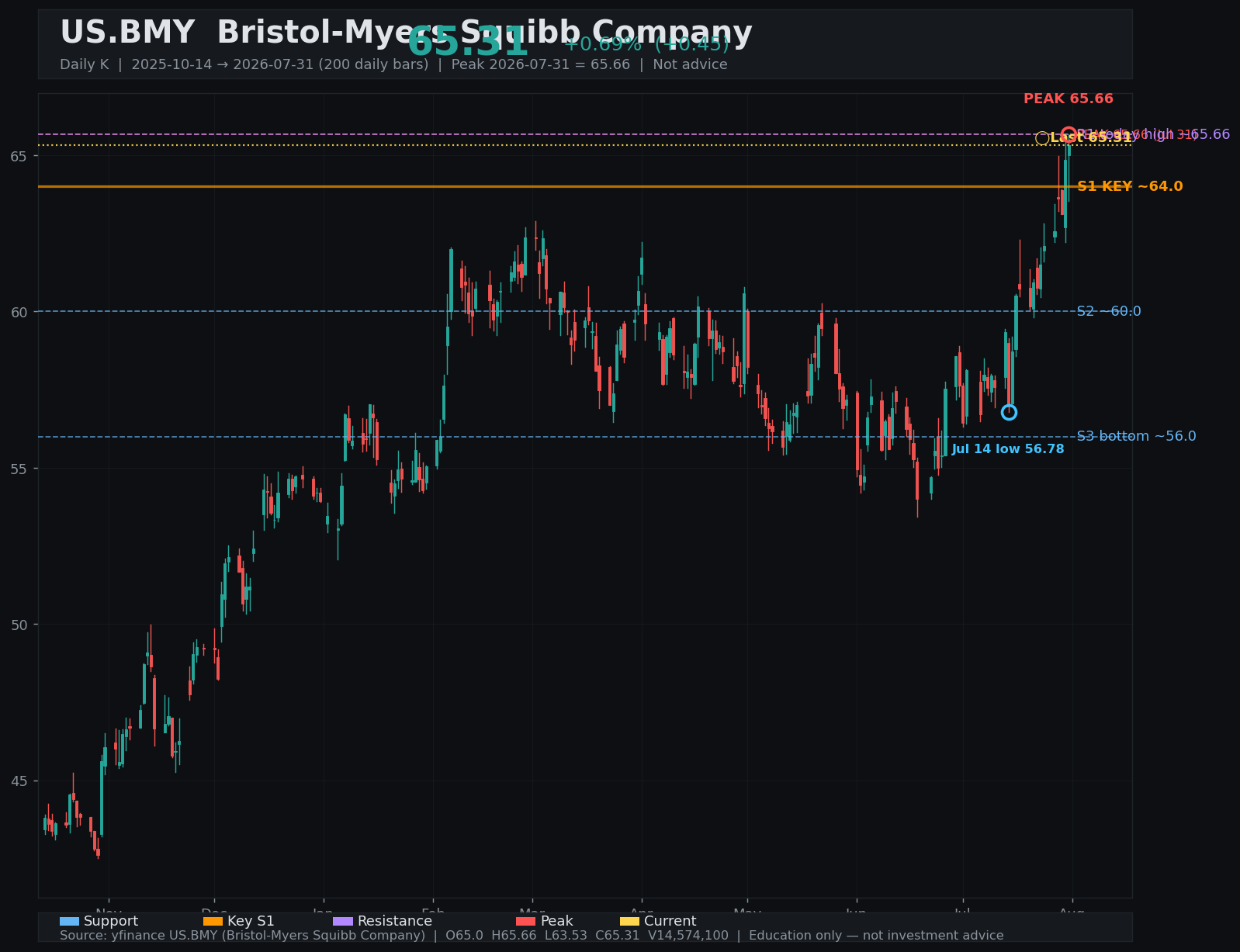Click the orange S1 key horizontal line
This screenshot has height=952, width=1240.
[585, 186]
